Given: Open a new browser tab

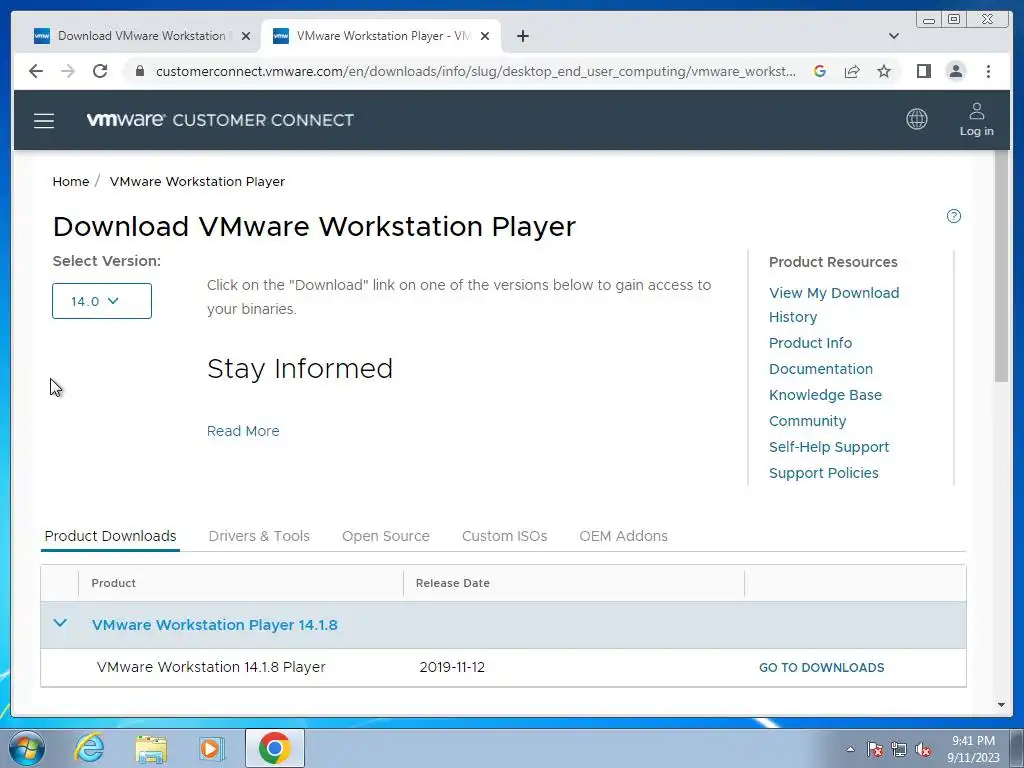Looking at the screenshot, I should click(x=522, y=36).
